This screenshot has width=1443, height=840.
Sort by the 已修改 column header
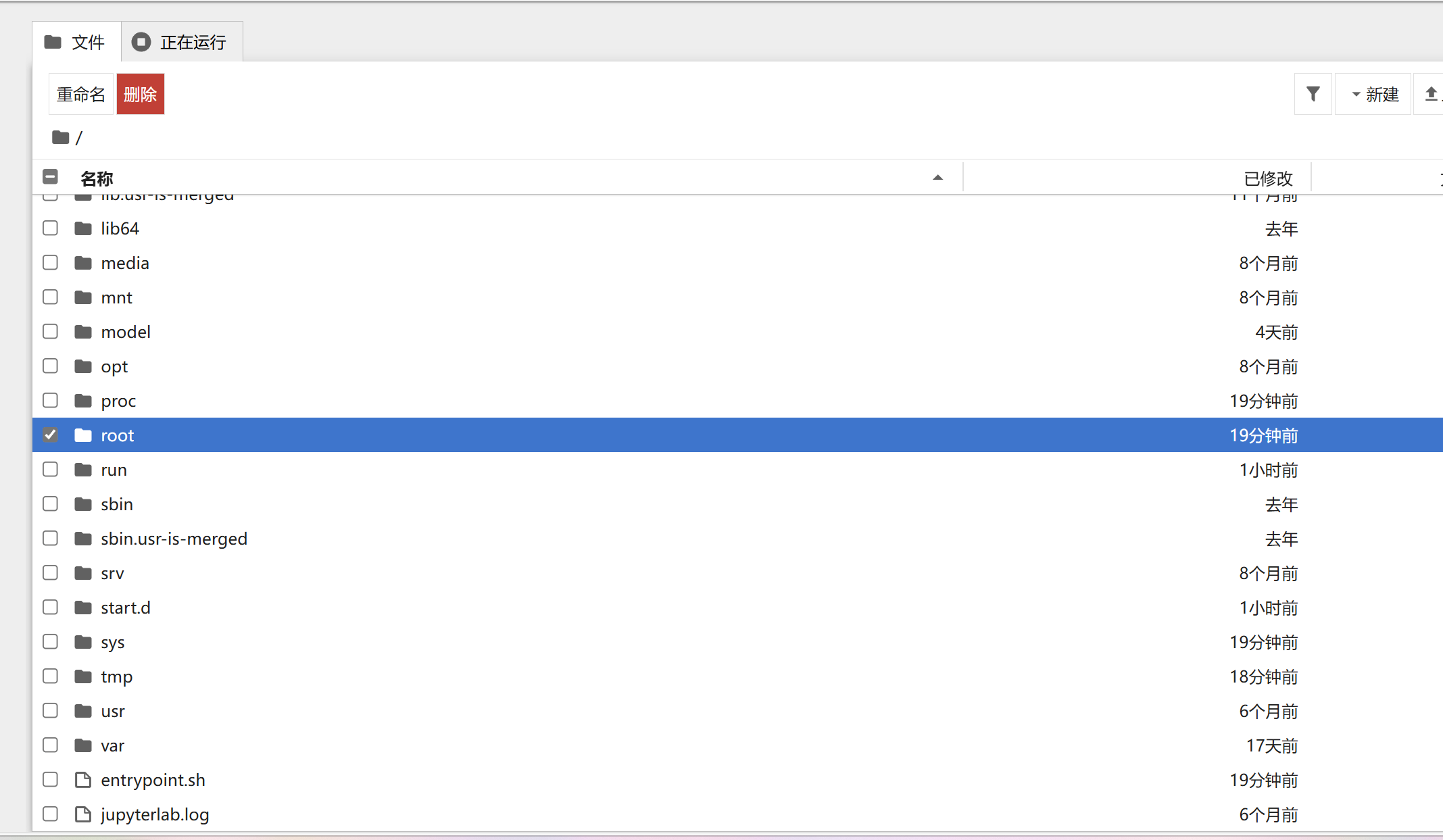click(x=1268, y=178)
